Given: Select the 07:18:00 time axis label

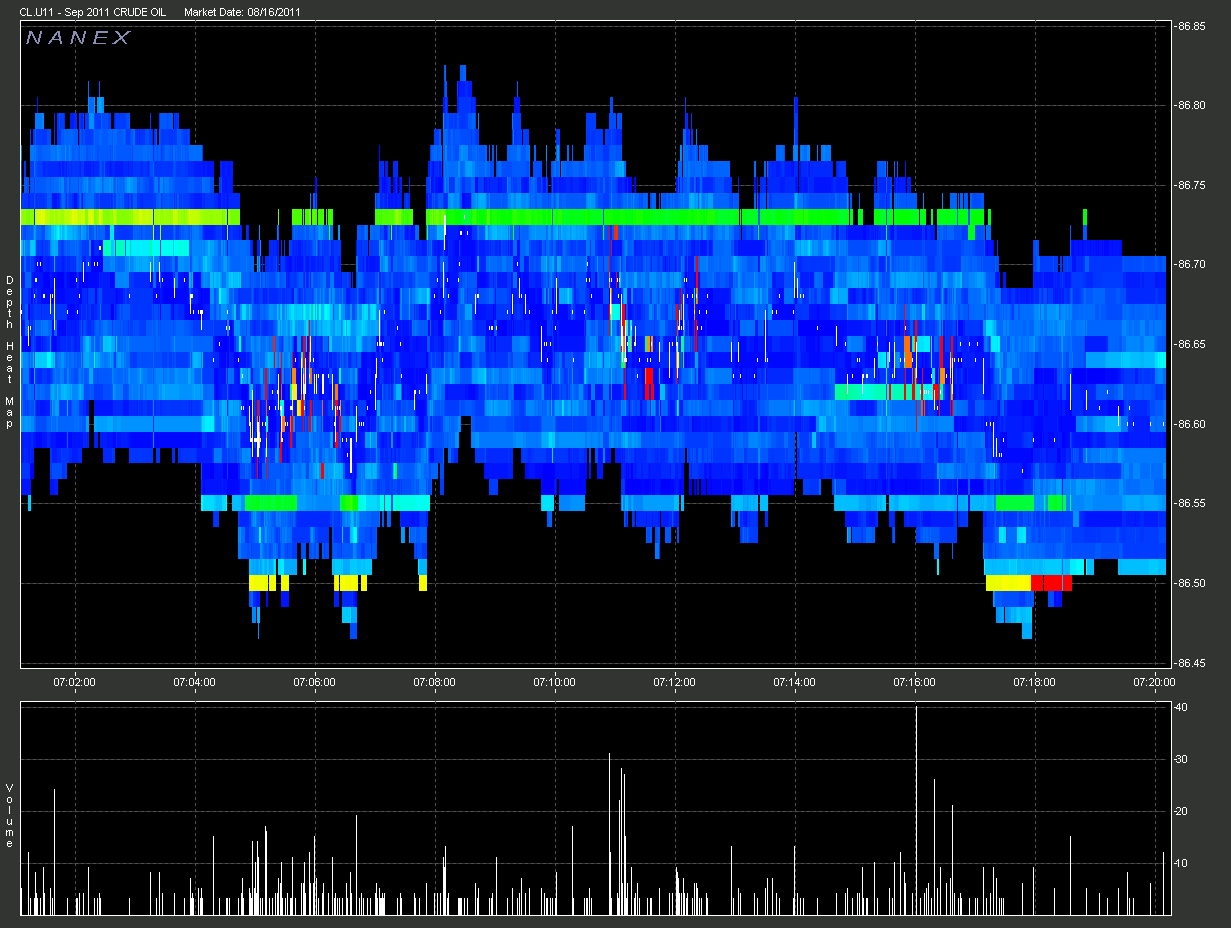Looking at the screenshot, I should [x=1035, y=682].
